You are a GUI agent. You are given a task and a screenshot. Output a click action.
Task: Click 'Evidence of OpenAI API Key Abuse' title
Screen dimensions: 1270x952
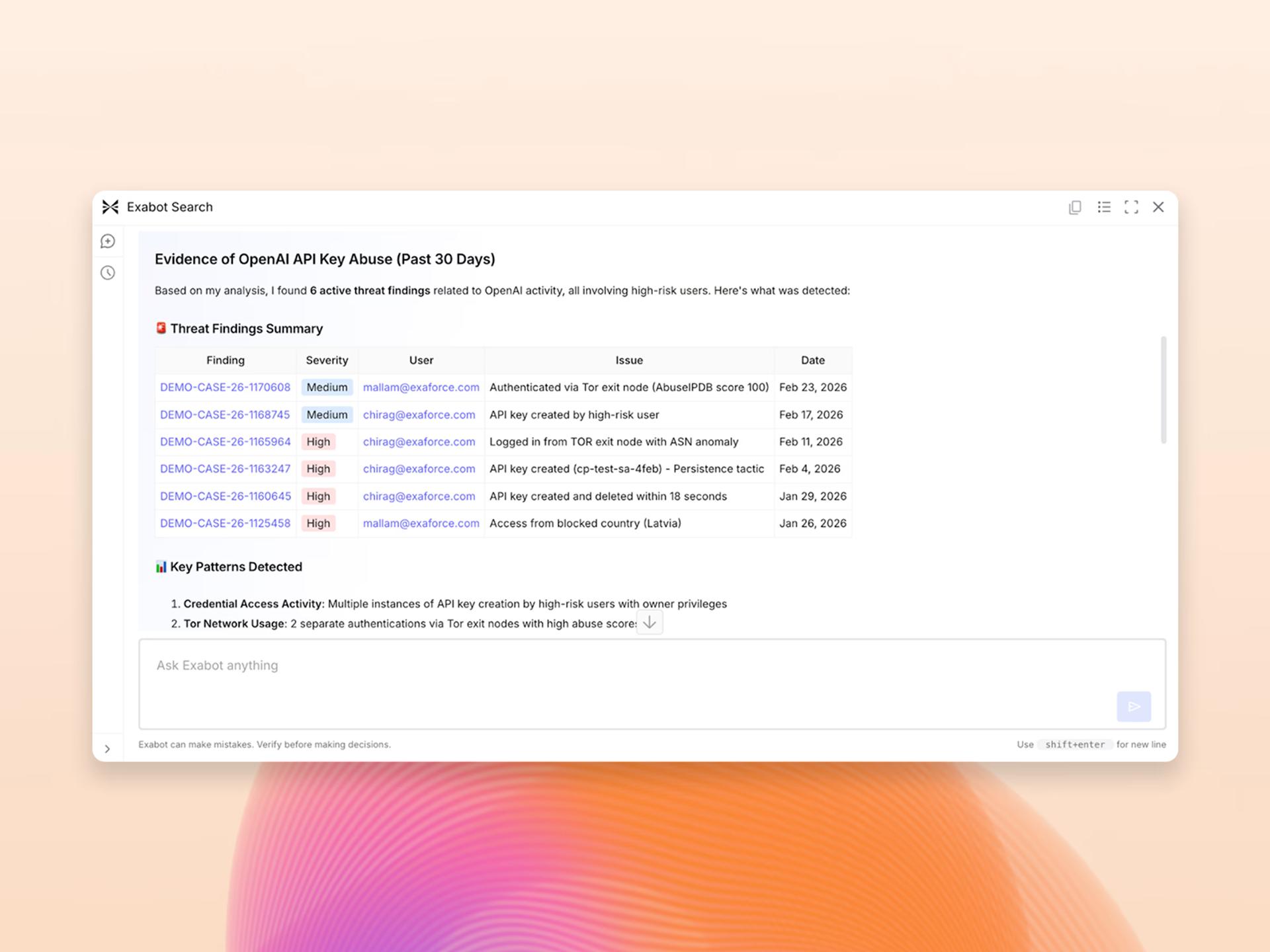tap(325, 259)
